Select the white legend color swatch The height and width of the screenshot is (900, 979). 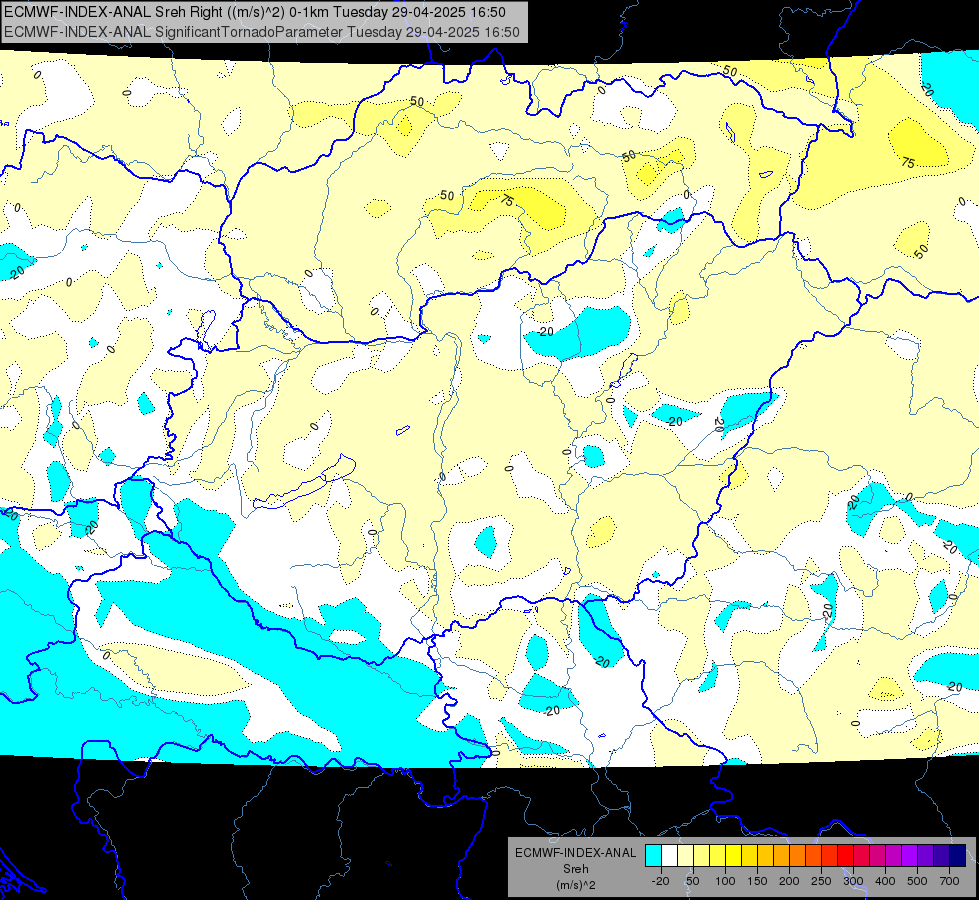coord(669,856)
